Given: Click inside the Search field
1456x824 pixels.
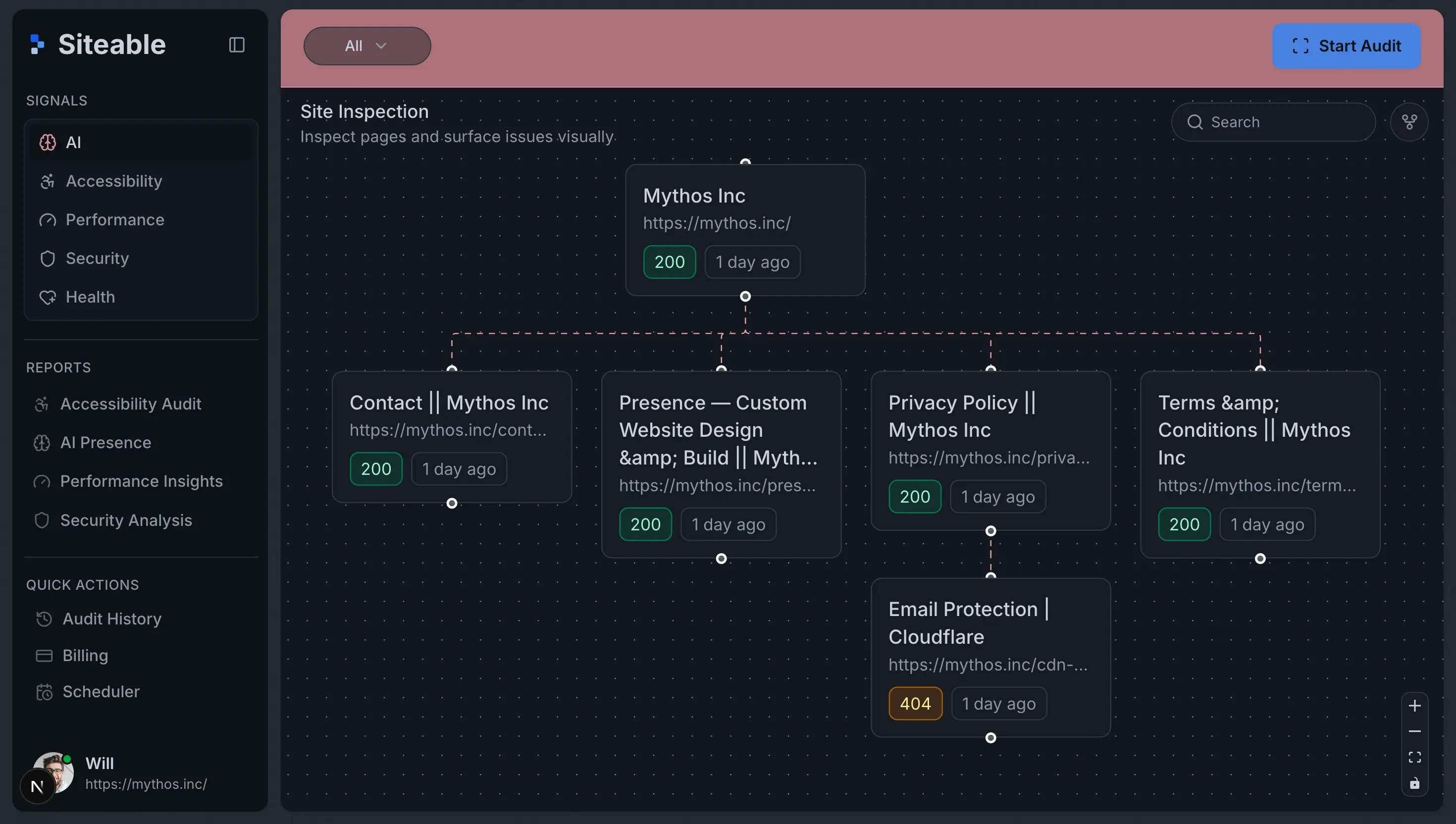Looking at the screenshot, I should (1273, 122).
